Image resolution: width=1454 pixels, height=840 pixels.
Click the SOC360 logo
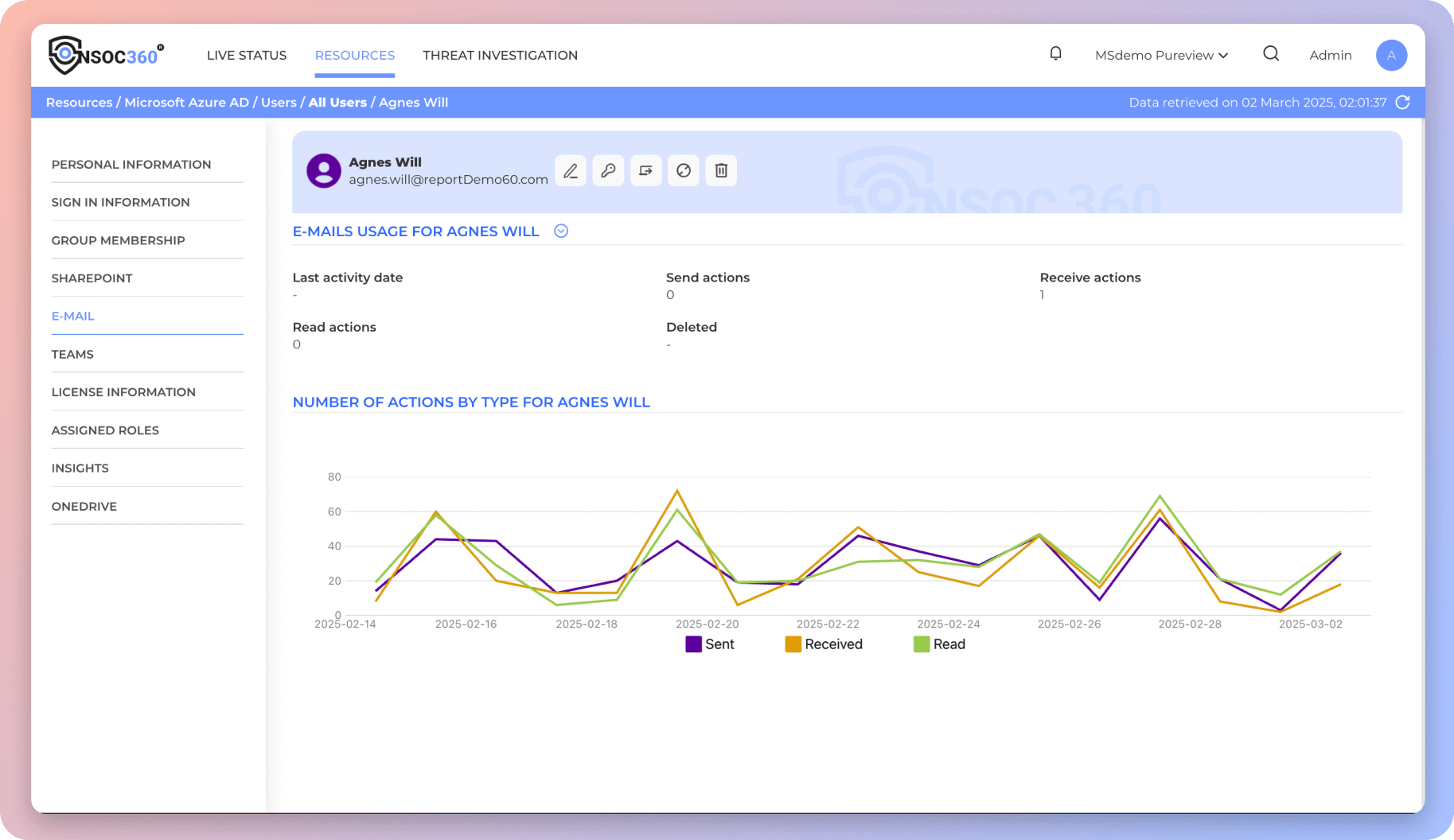point(107,55)
